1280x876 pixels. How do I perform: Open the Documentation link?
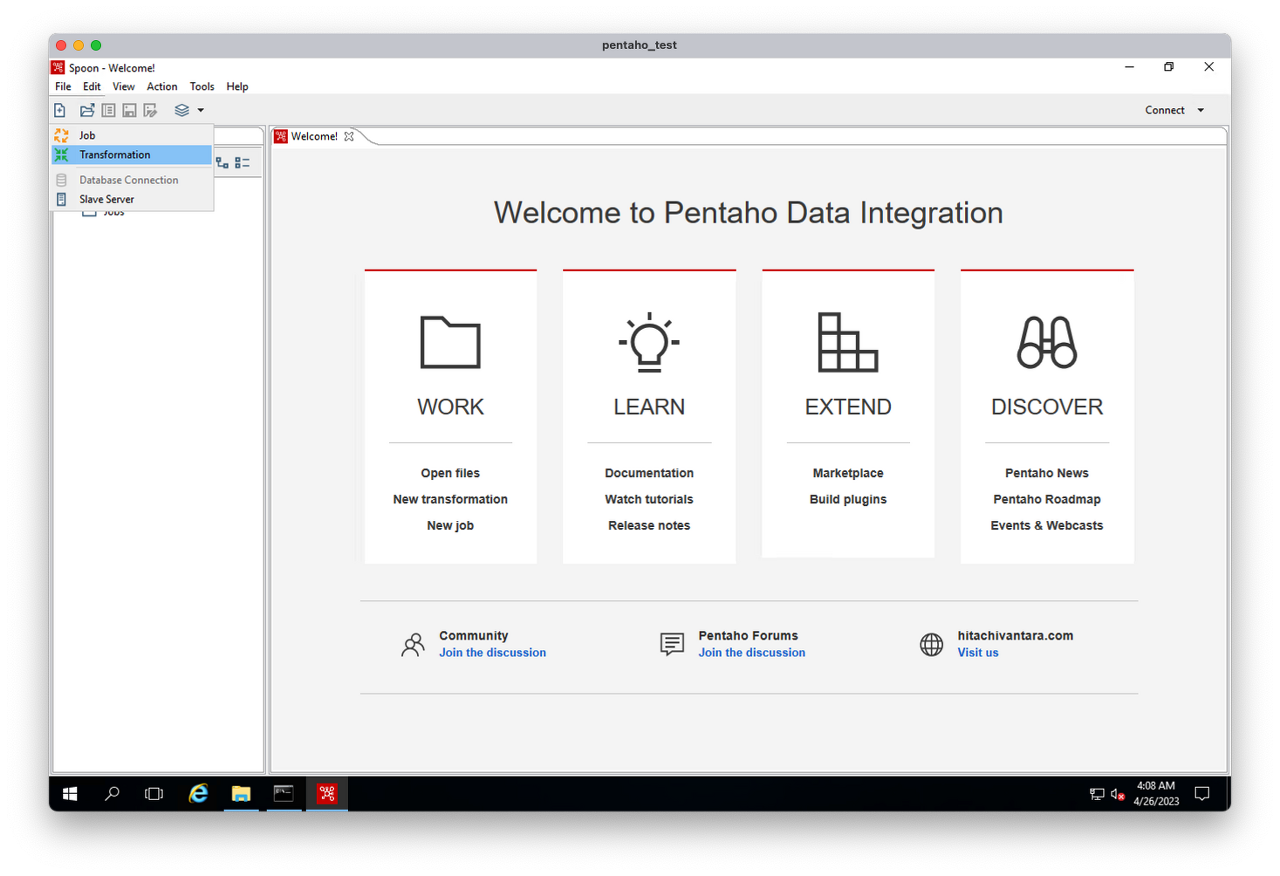(649, 473)
